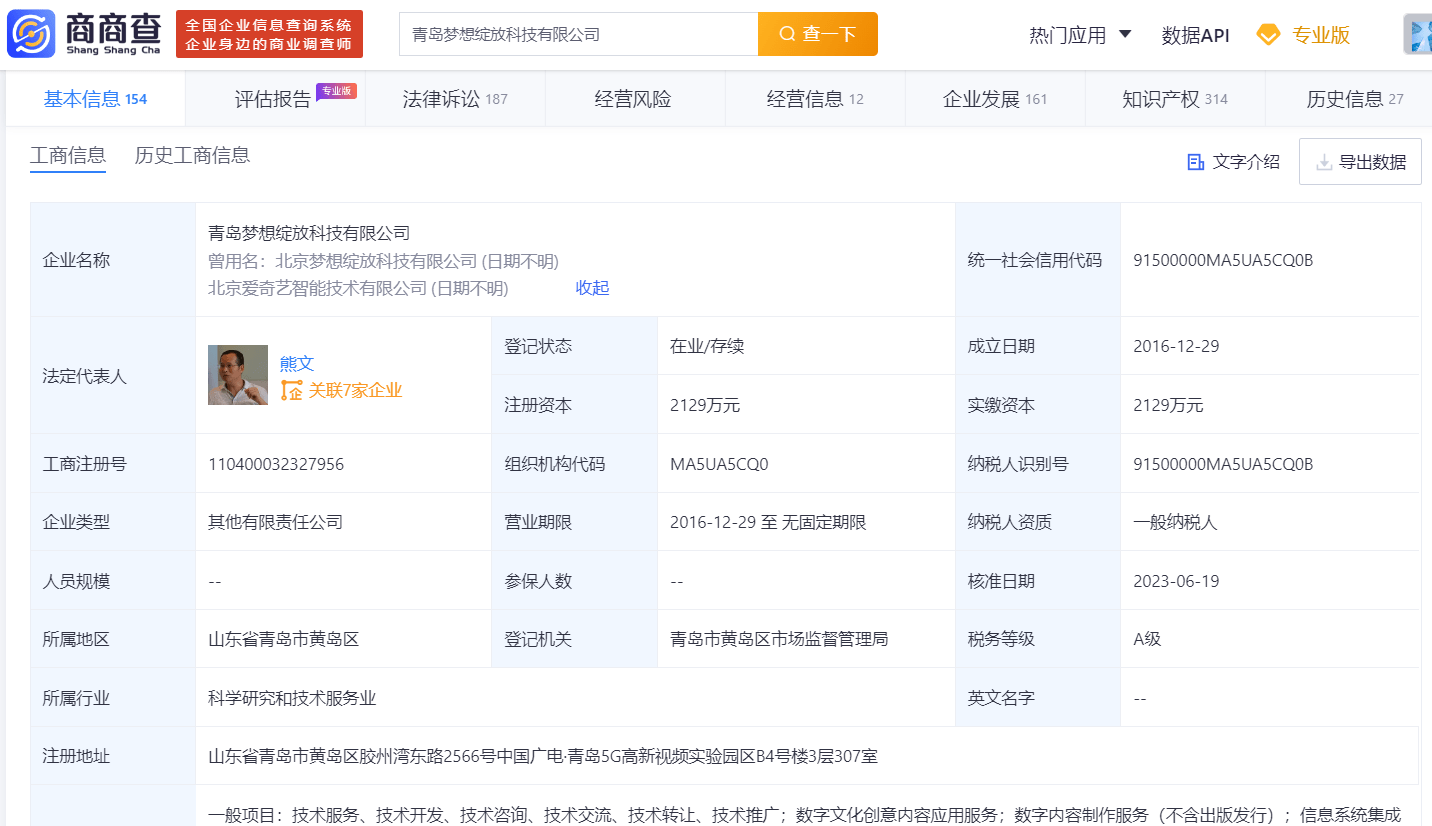The width and height of the screenshot is (1432, 826).
Task: Click the 文字介绍 document icon
Action: pos(1195,162)
